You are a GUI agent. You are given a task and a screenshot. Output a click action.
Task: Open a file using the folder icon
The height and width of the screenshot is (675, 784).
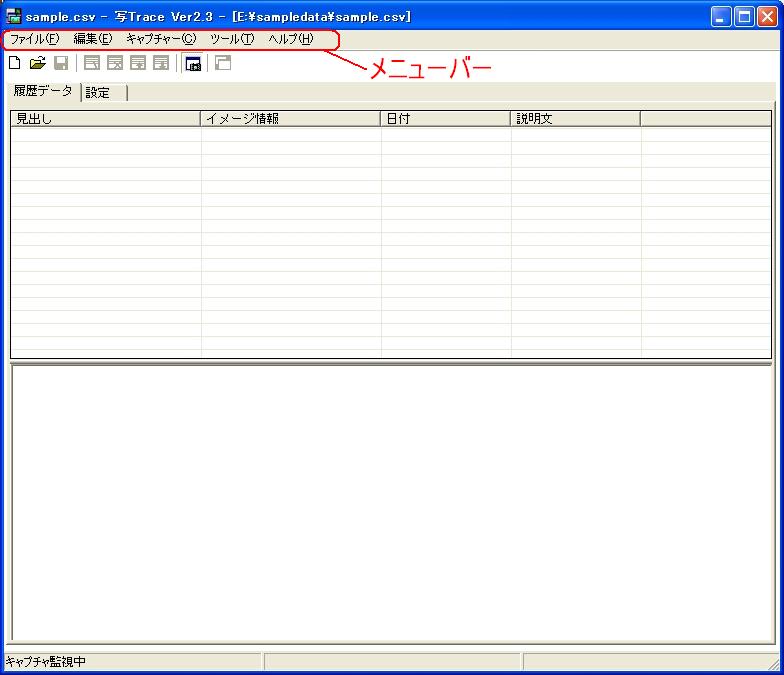pos(38,63)
